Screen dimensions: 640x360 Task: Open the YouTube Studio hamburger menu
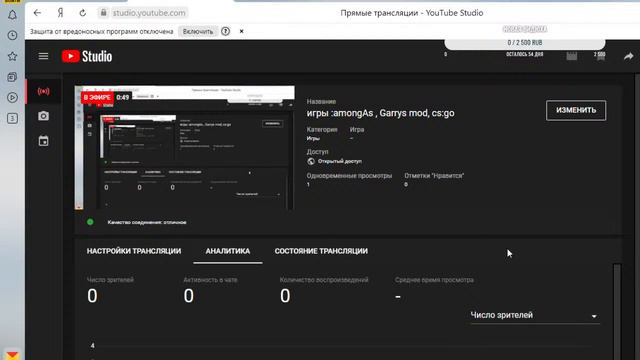pyautogui.click(x=43, y=56)
